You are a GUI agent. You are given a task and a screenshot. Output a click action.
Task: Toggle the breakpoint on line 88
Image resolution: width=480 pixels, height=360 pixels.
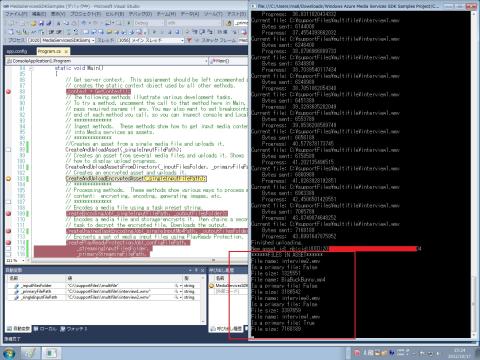pos(9,92)
